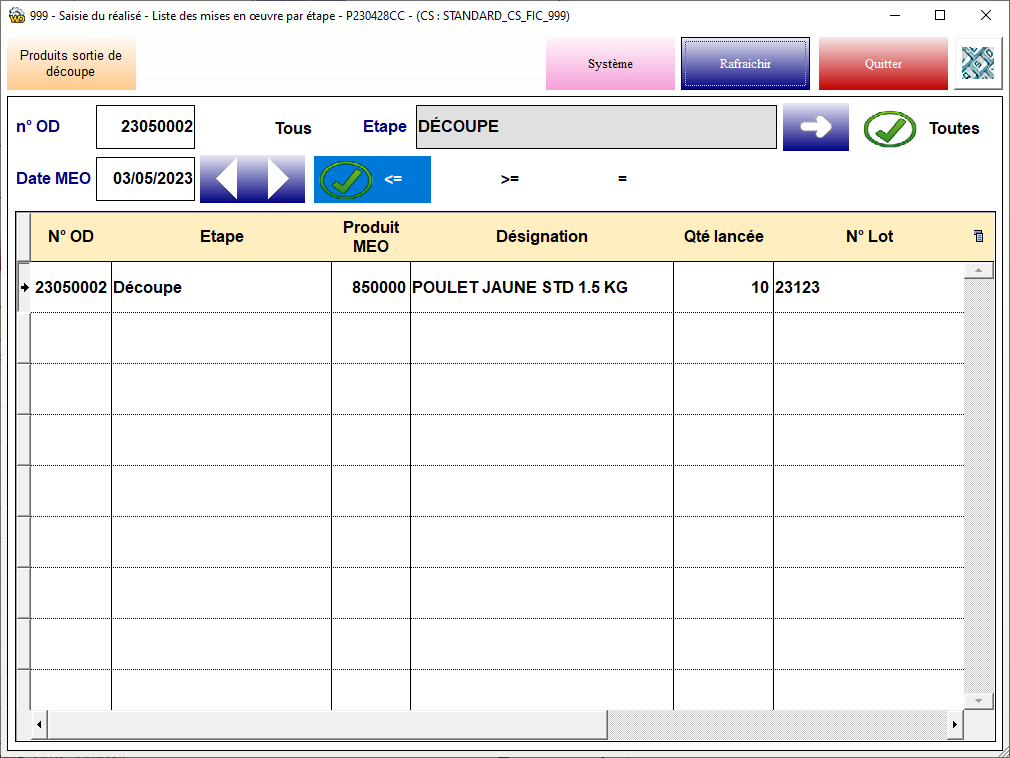Click the red Quitter button

pyautogui.click(x=883, y=64)
